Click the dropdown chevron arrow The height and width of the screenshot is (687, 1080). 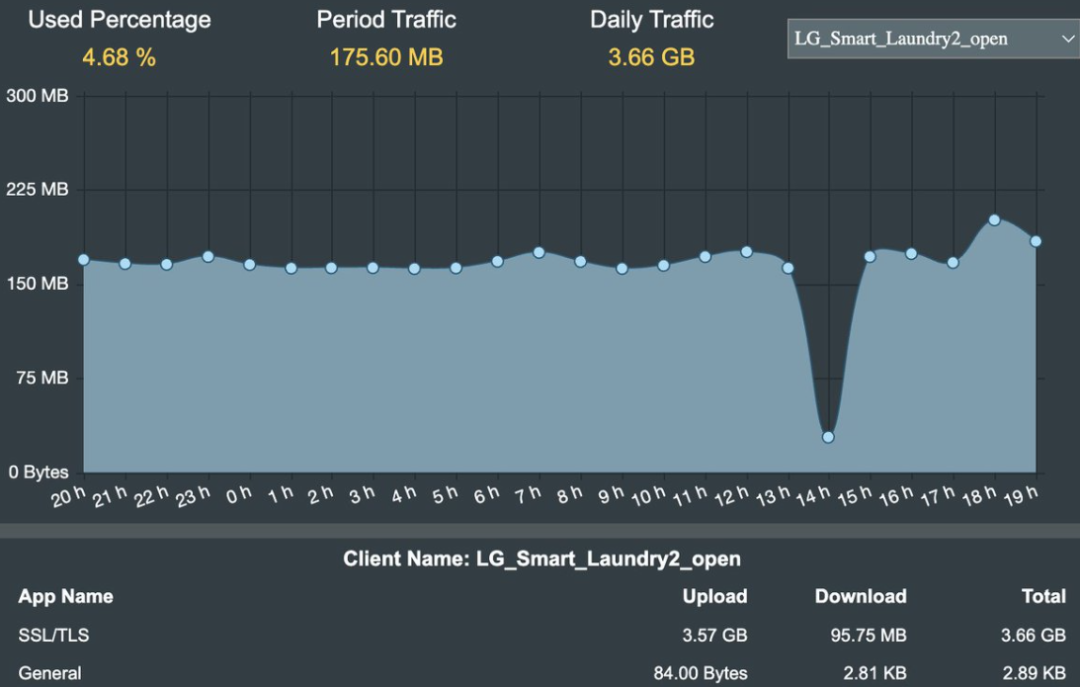[1068, 39]
